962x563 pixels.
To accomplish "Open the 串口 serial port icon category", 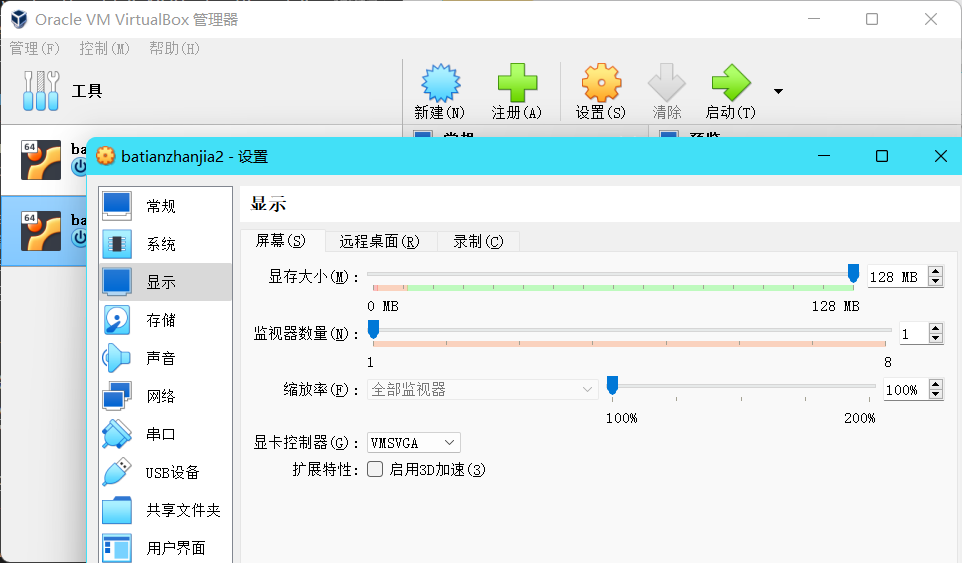I will click(117, 434).
